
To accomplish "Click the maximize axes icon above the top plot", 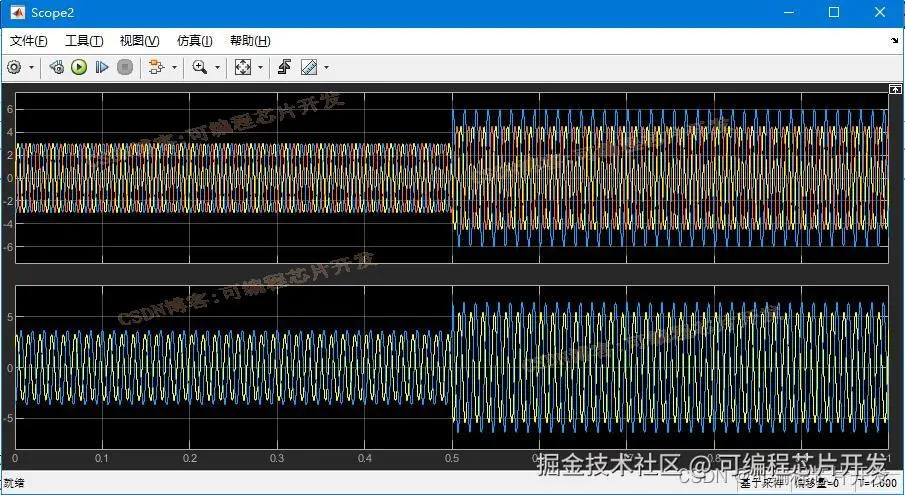I will (x=895, y=88).
